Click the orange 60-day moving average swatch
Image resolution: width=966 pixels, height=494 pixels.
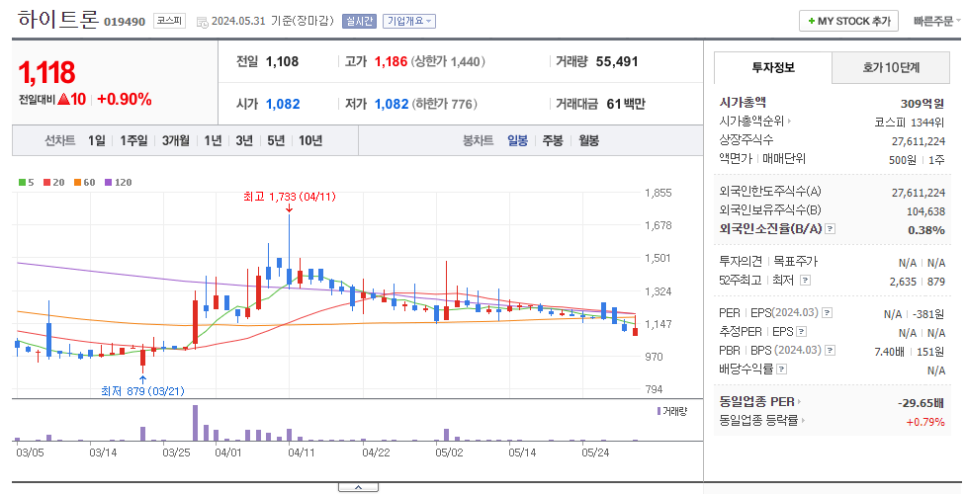[x=78, y=182]
